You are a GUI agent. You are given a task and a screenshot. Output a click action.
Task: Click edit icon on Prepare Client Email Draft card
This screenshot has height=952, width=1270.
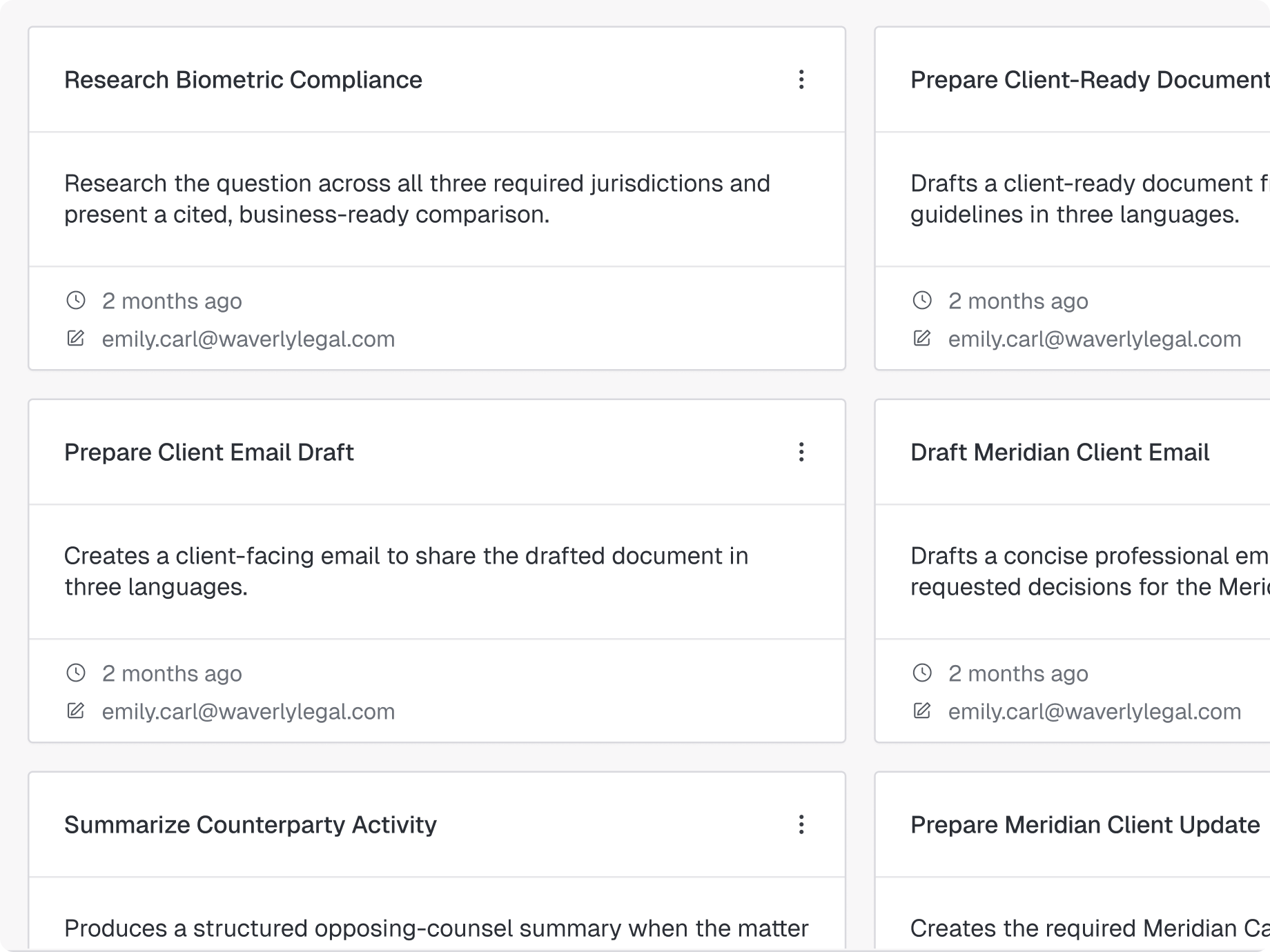click(76, 711)
